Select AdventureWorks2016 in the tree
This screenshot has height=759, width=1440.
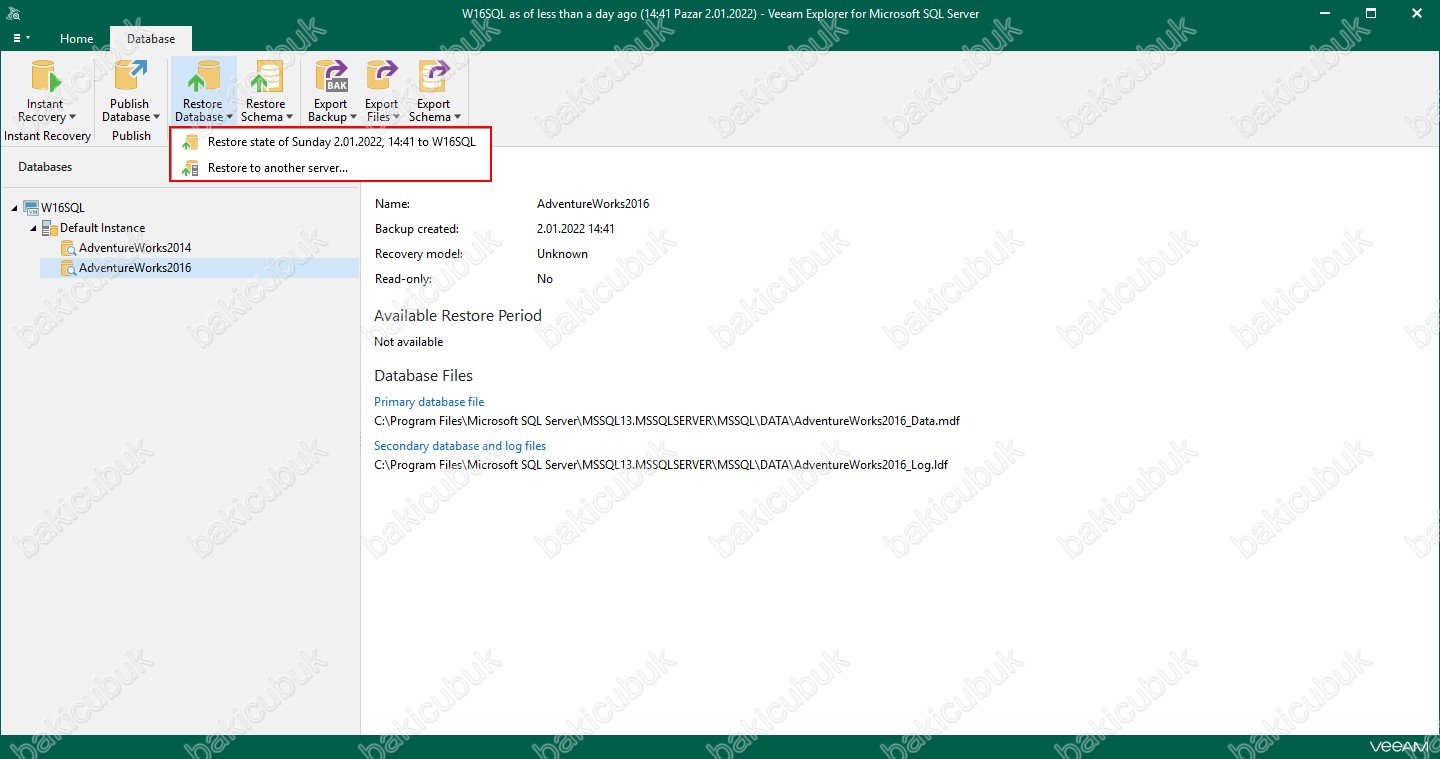135,268
